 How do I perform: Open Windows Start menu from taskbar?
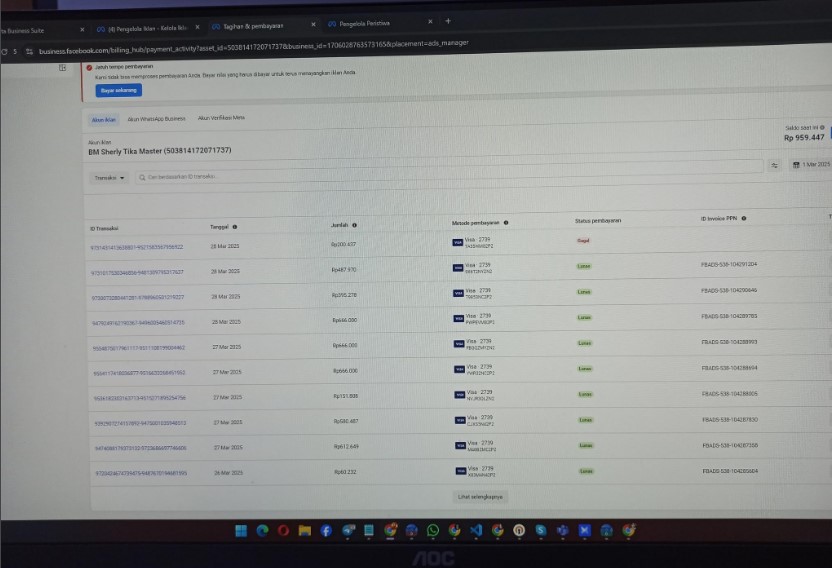coord(241,530)
